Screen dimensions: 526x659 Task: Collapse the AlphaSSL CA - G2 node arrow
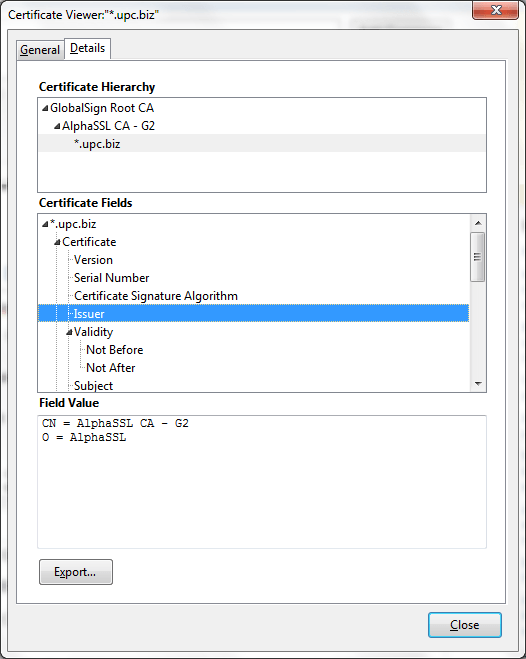point(57,126)
